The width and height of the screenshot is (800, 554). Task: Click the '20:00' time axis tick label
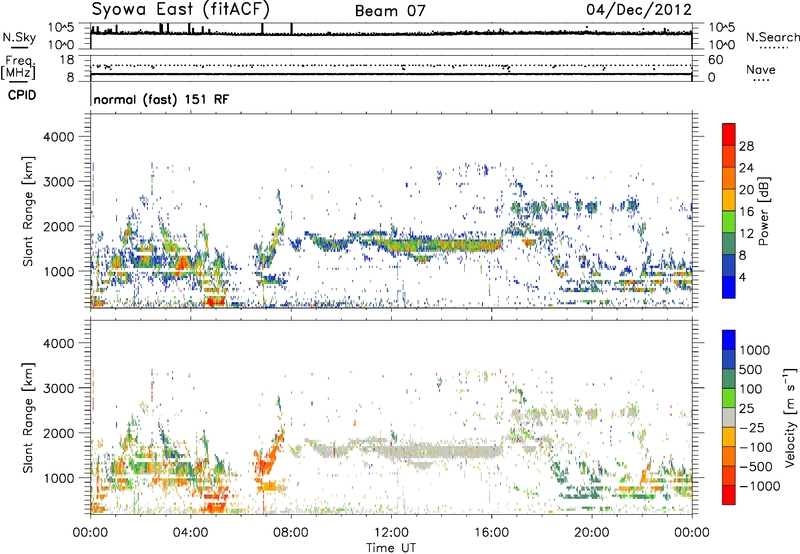(592, 533)
